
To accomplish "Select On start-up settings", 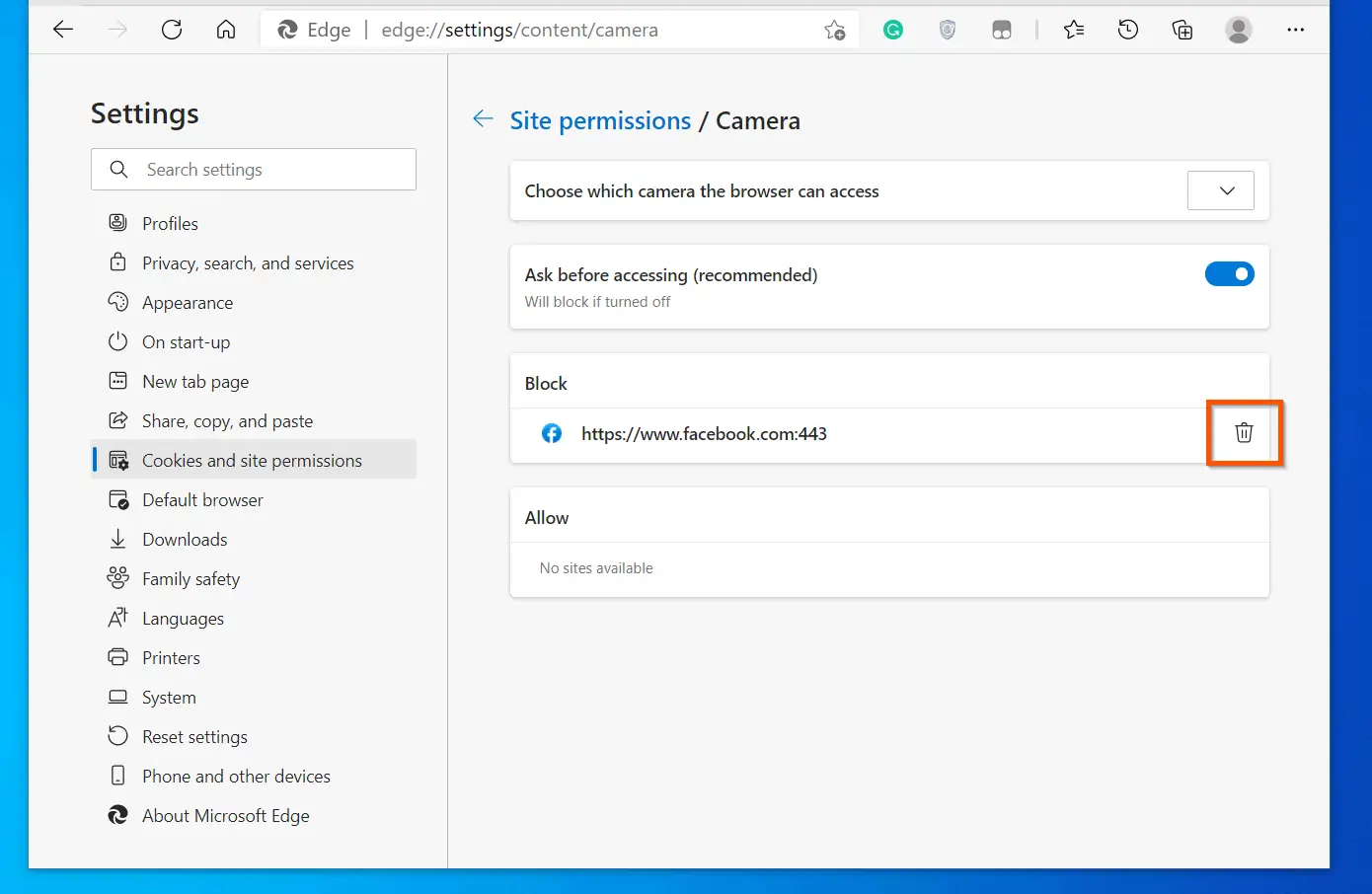I will click(x=254, y=341).
